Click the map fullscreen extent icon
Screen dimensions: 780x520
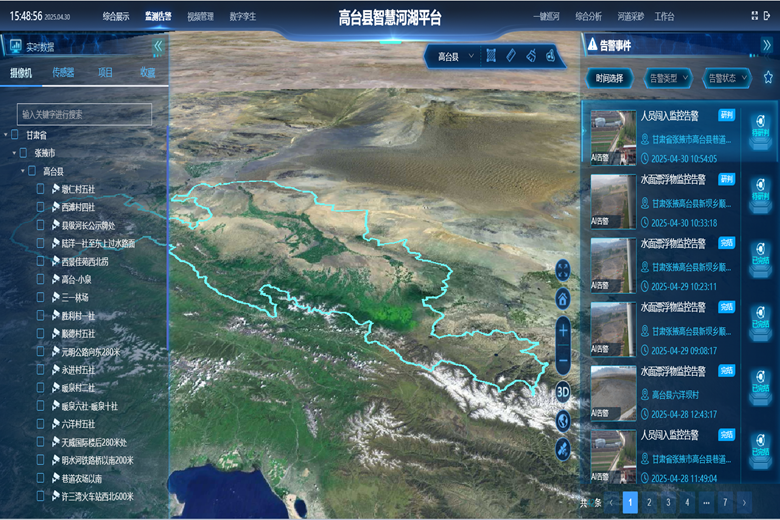[563, 270]
